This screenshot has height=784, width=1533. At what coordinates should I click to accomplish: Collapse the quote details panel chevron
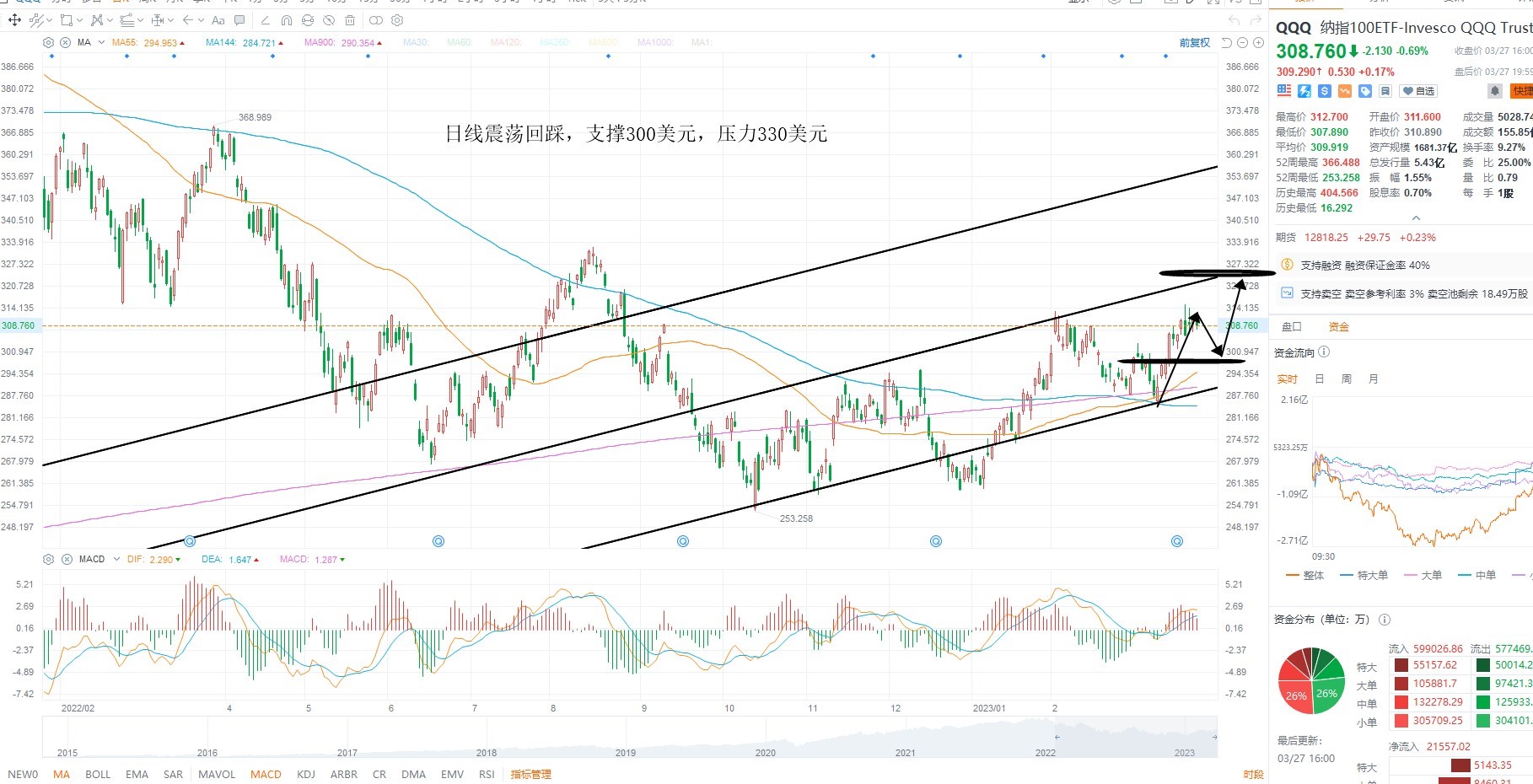(1416, 218)
